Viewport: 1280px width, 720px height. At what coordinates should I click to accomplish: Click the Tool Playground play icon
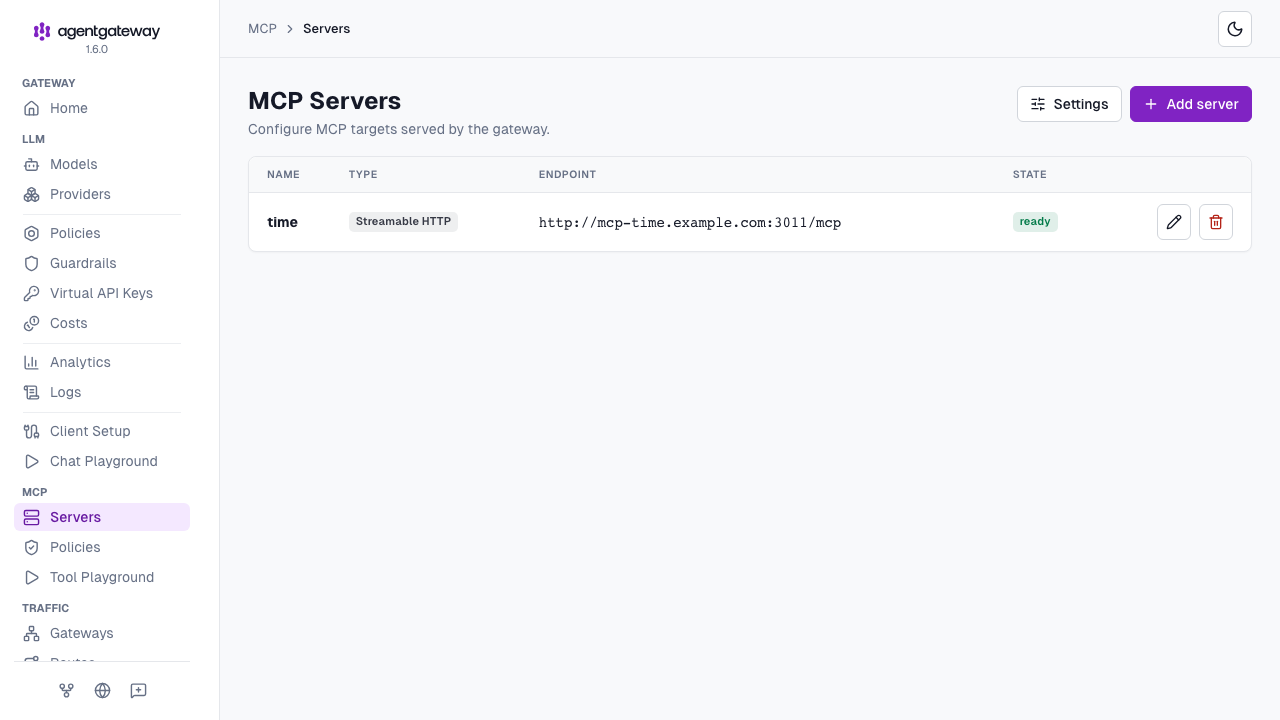pyautogui.click(x=32, y=577)
